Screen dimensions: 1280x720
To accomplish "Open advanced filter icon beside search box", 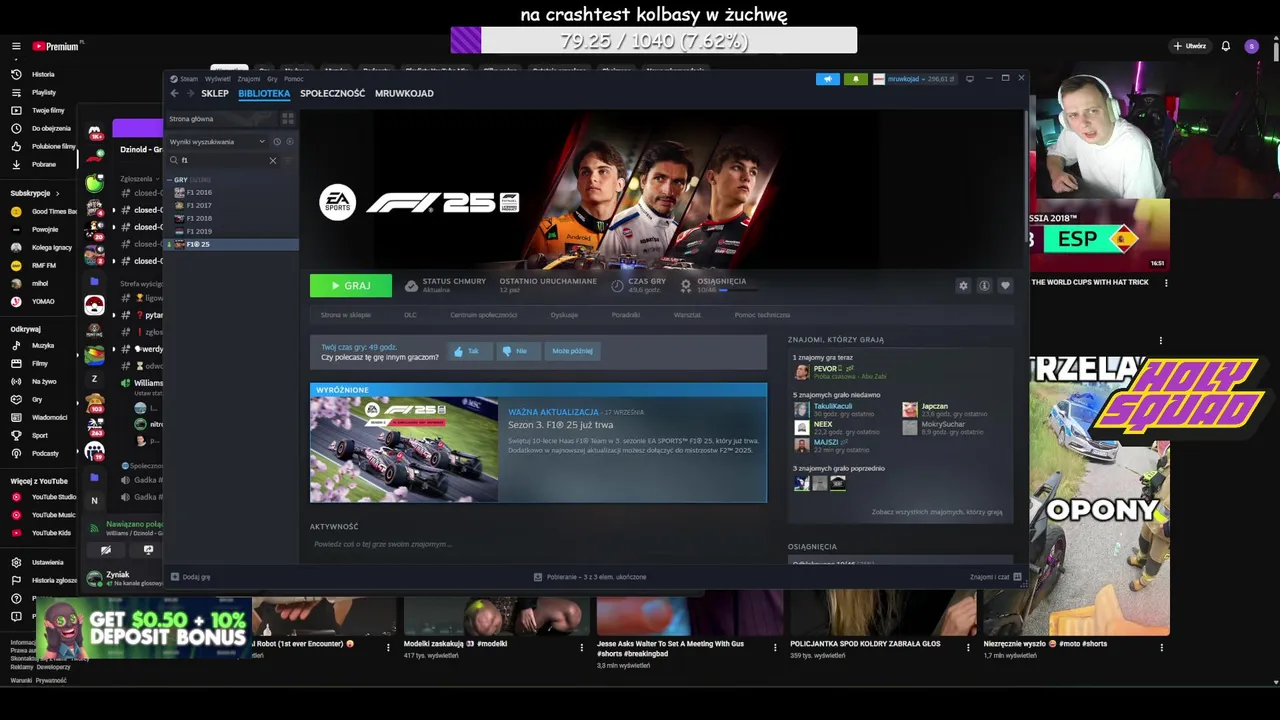I will point(289,160).
